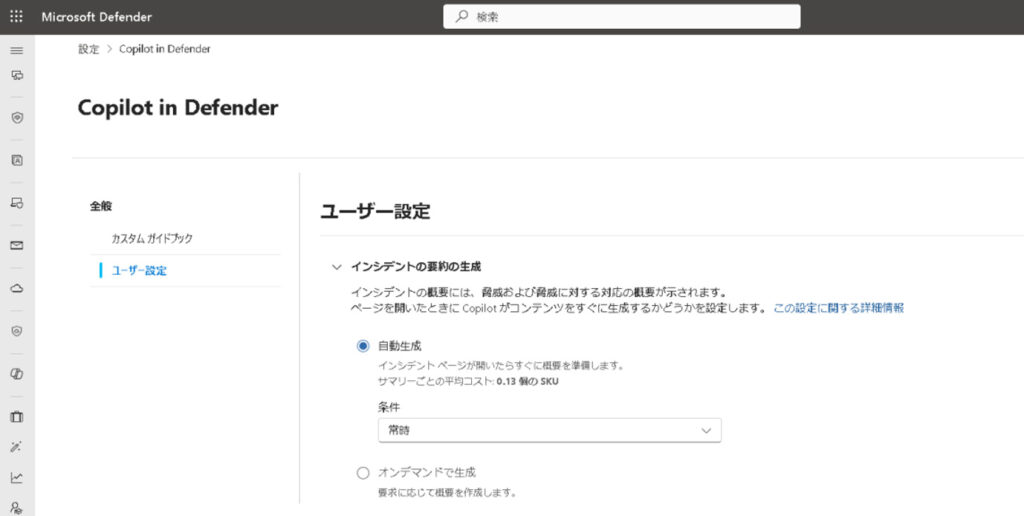Click the line chart reports icon
This screenshot has height=516, width=1024.
click(x=16, y=477)
